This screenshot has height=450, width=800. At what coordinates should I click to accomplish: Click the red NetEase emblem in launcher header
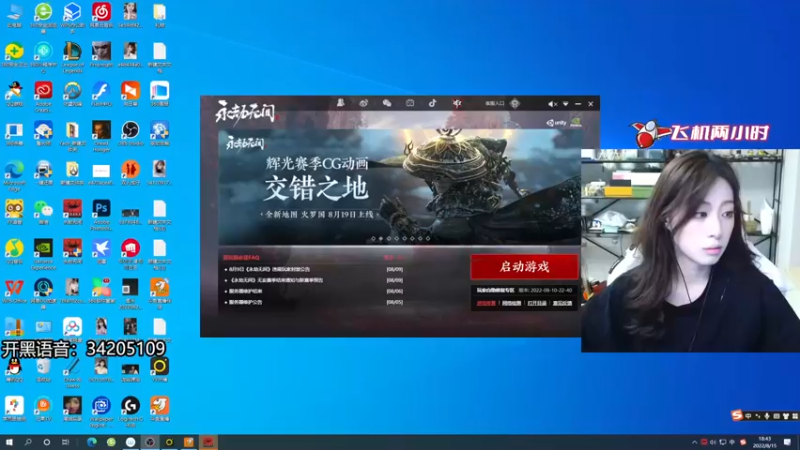pyautogui.click(x=457, y=103)
